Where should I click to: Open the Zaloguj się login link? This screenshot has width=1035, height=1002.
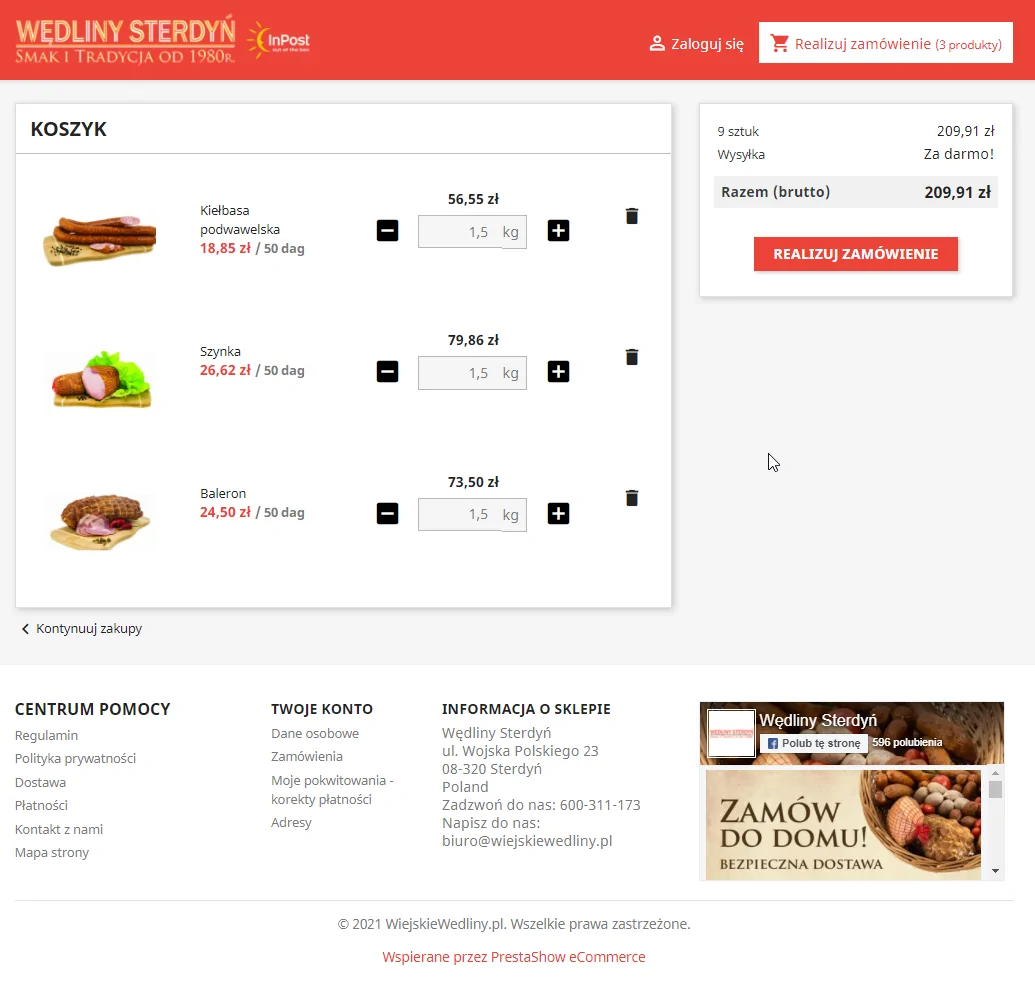697,44
